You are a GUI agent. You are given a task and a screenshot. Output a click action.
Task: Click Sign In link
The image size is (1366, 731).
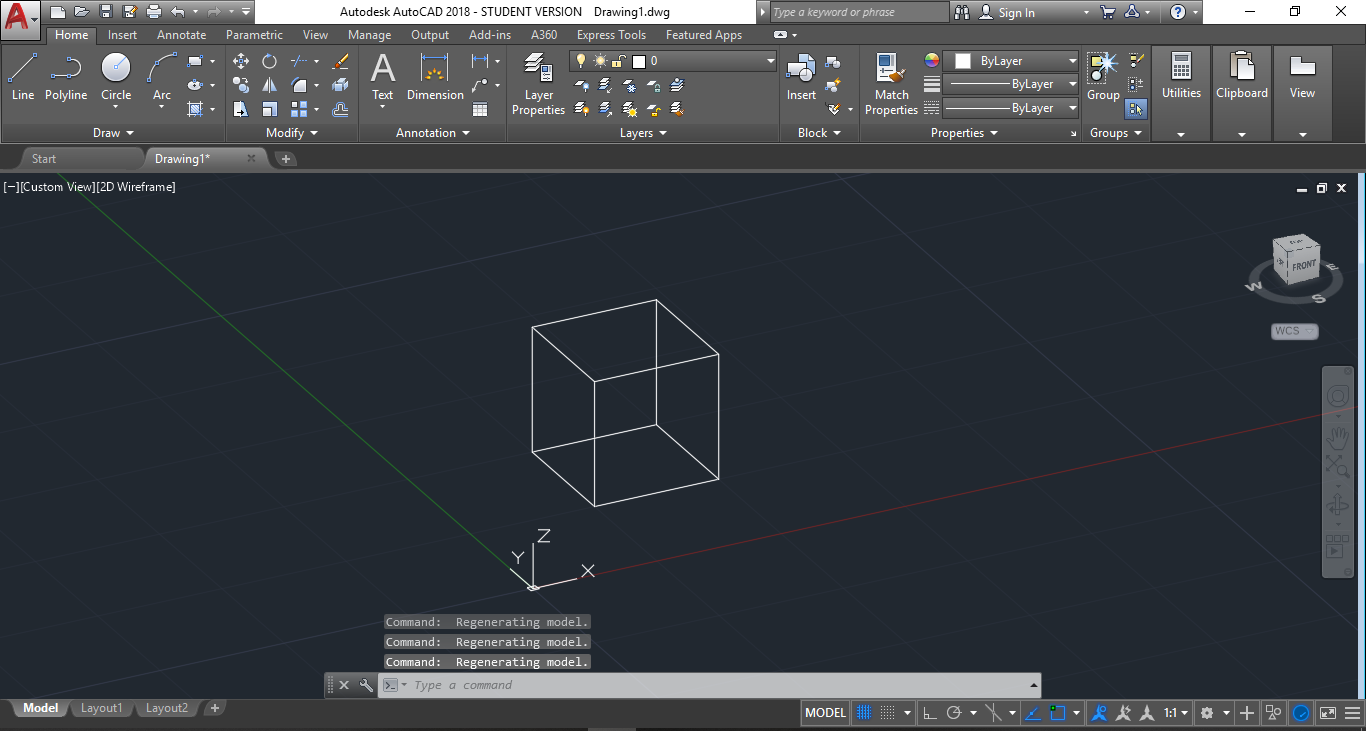1017,12
